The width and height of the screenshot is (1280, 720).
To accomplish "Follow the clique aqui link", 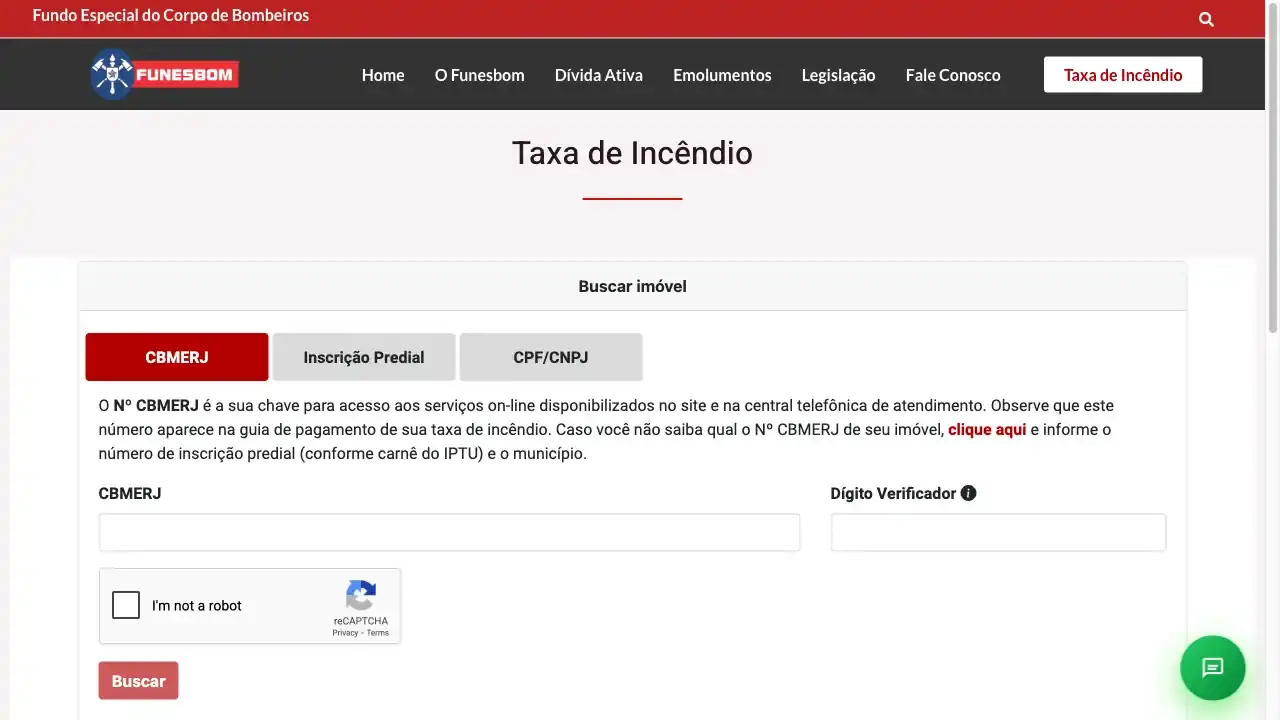I will point(987,429).
